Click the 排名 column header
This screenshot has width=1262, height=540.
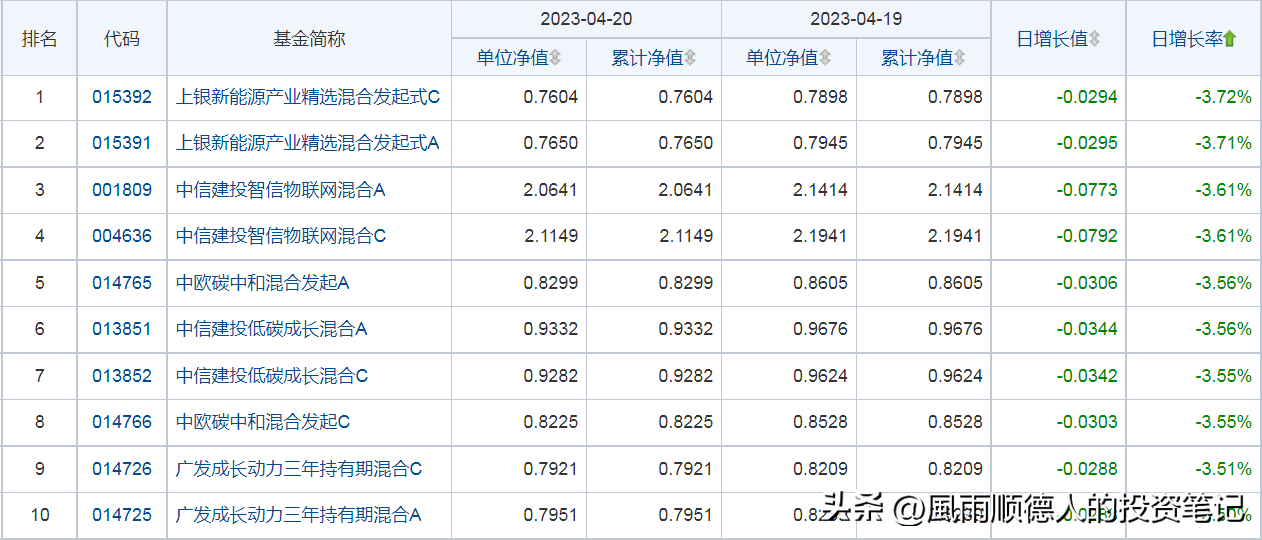tap(40, 39)
